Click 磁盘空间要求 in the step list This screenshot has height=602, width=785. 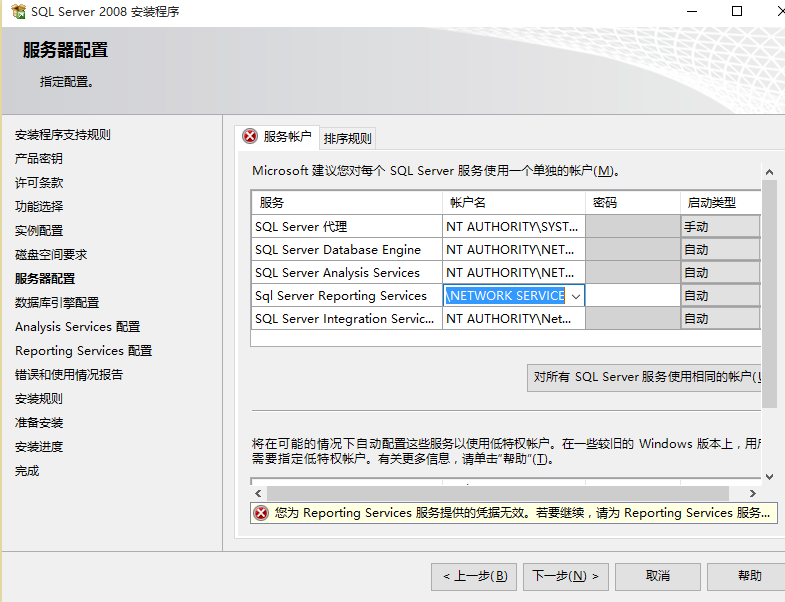(x=51, y=254)
